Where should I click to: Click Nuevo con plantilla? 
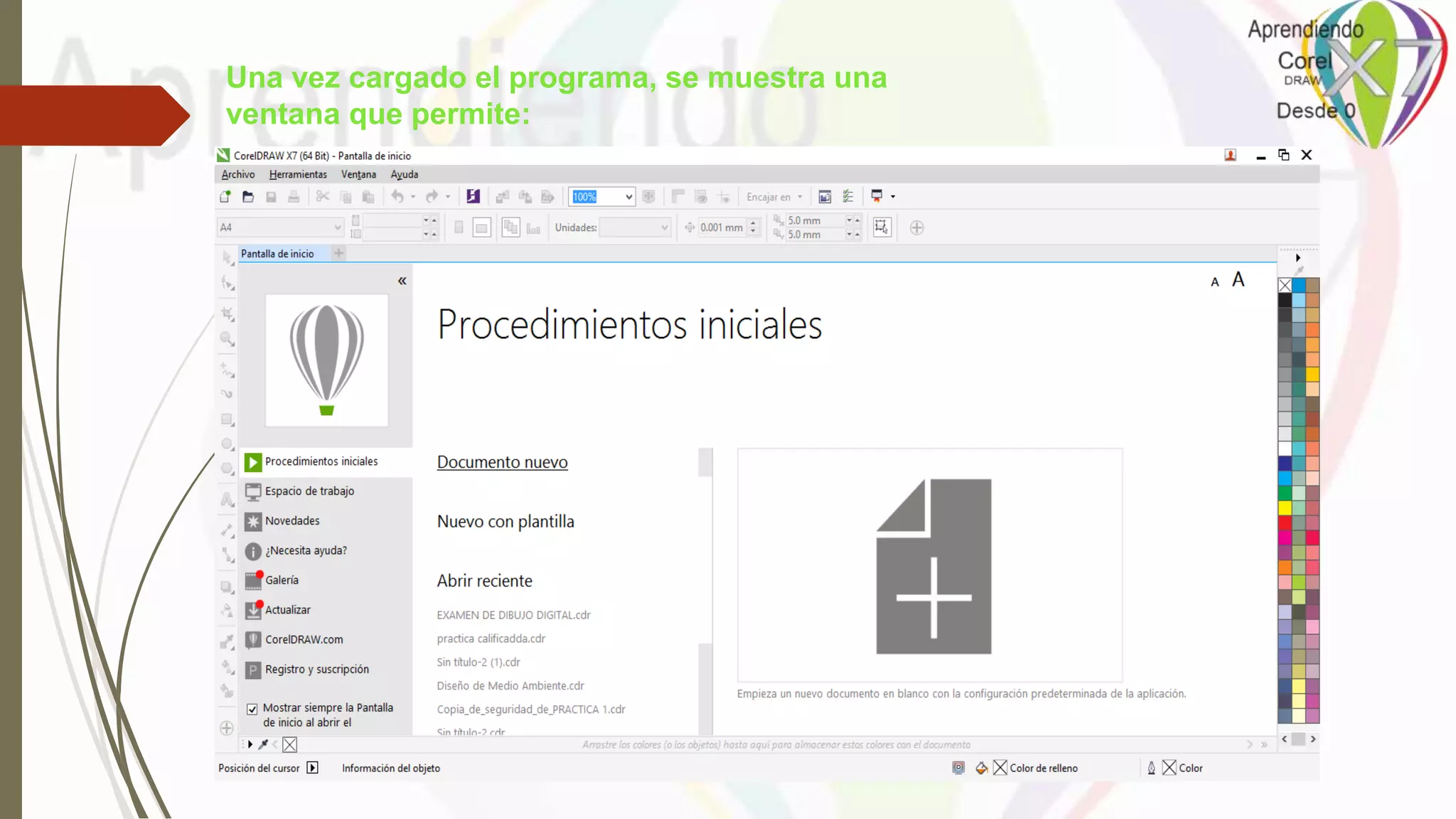[x=505, y=521]
